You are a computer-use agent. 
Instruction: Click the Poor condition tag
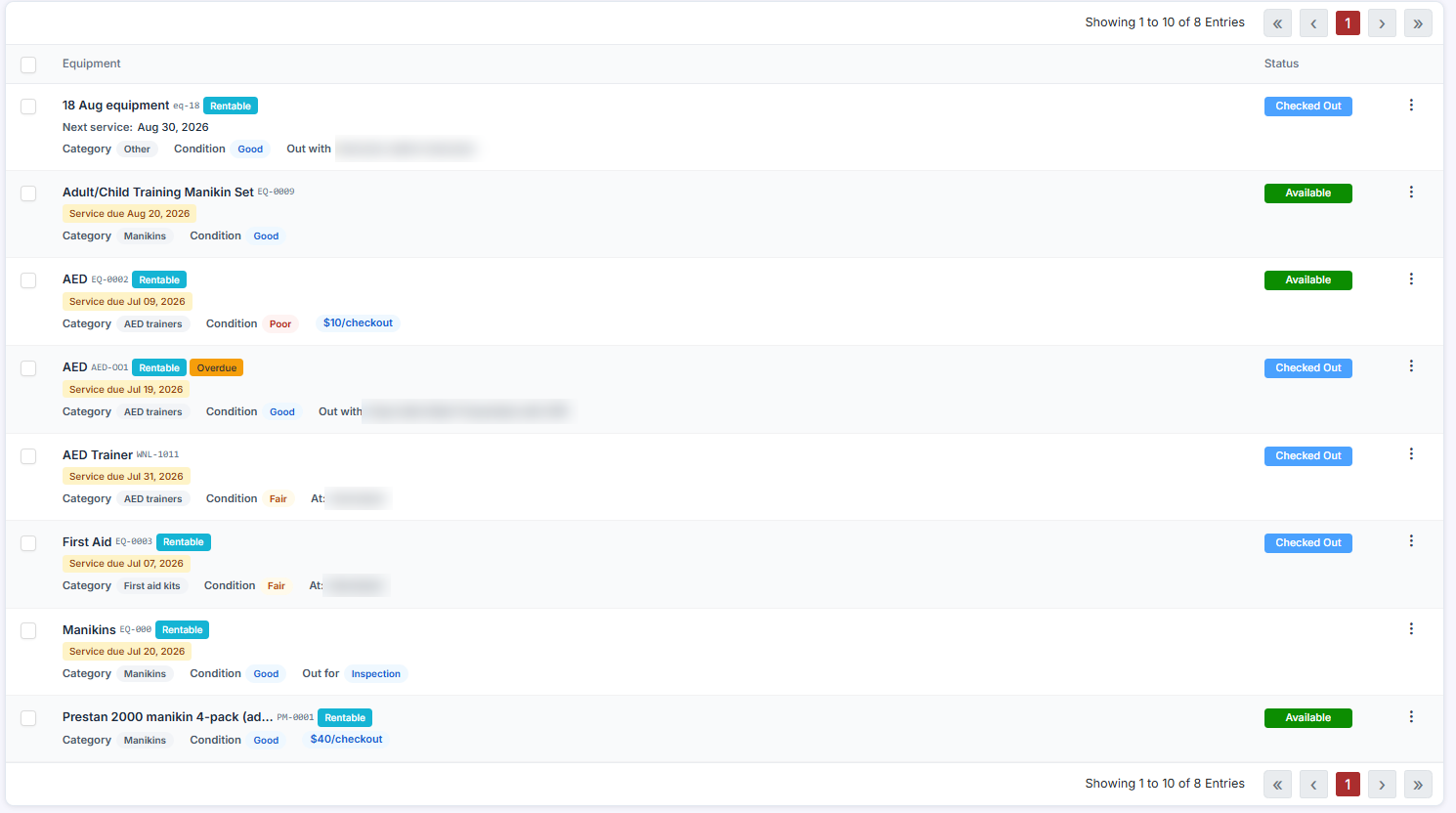280,324
